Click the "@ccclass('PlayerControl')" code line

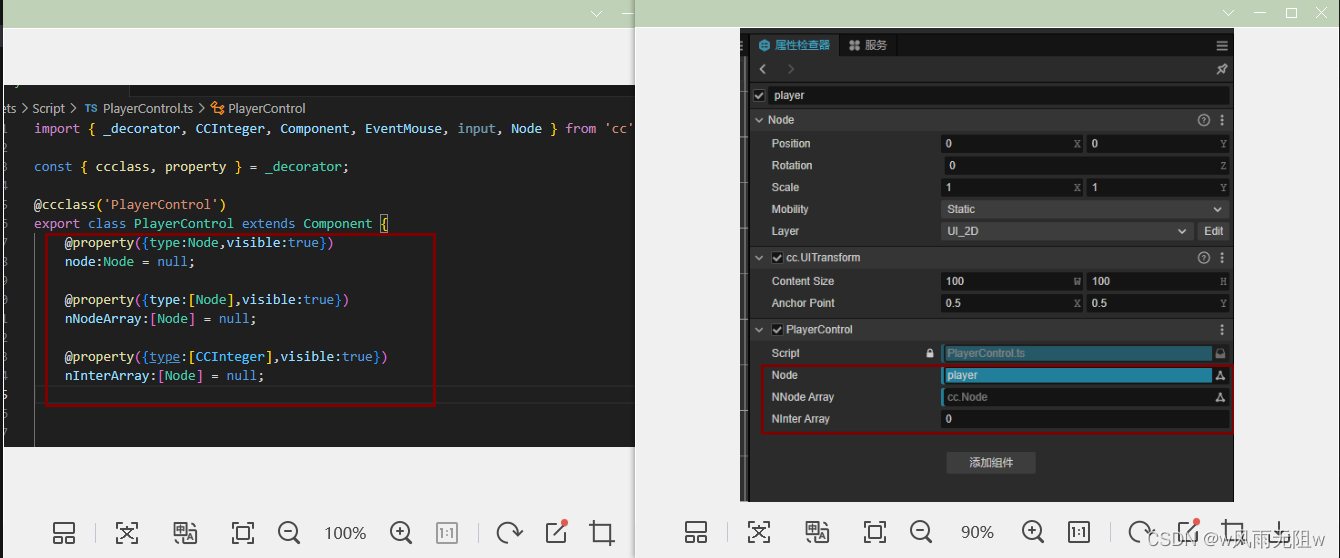130,205
